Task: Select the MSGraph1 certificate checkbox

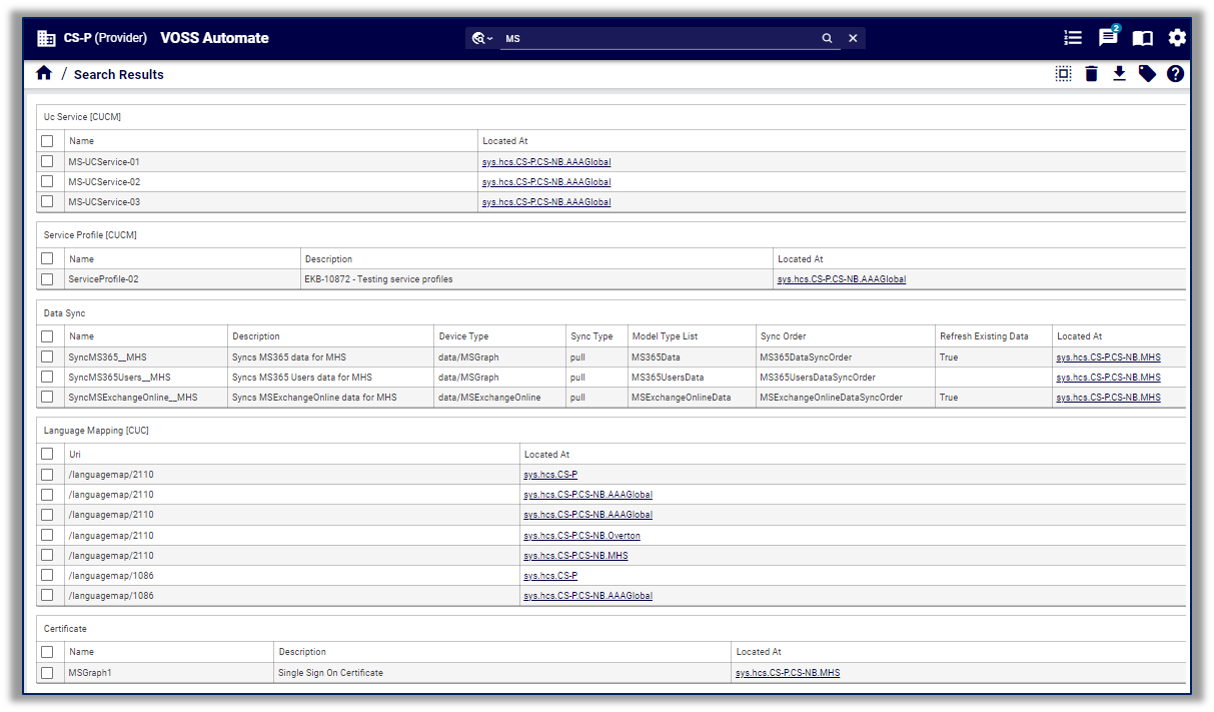Action: [x=47, y=673]
